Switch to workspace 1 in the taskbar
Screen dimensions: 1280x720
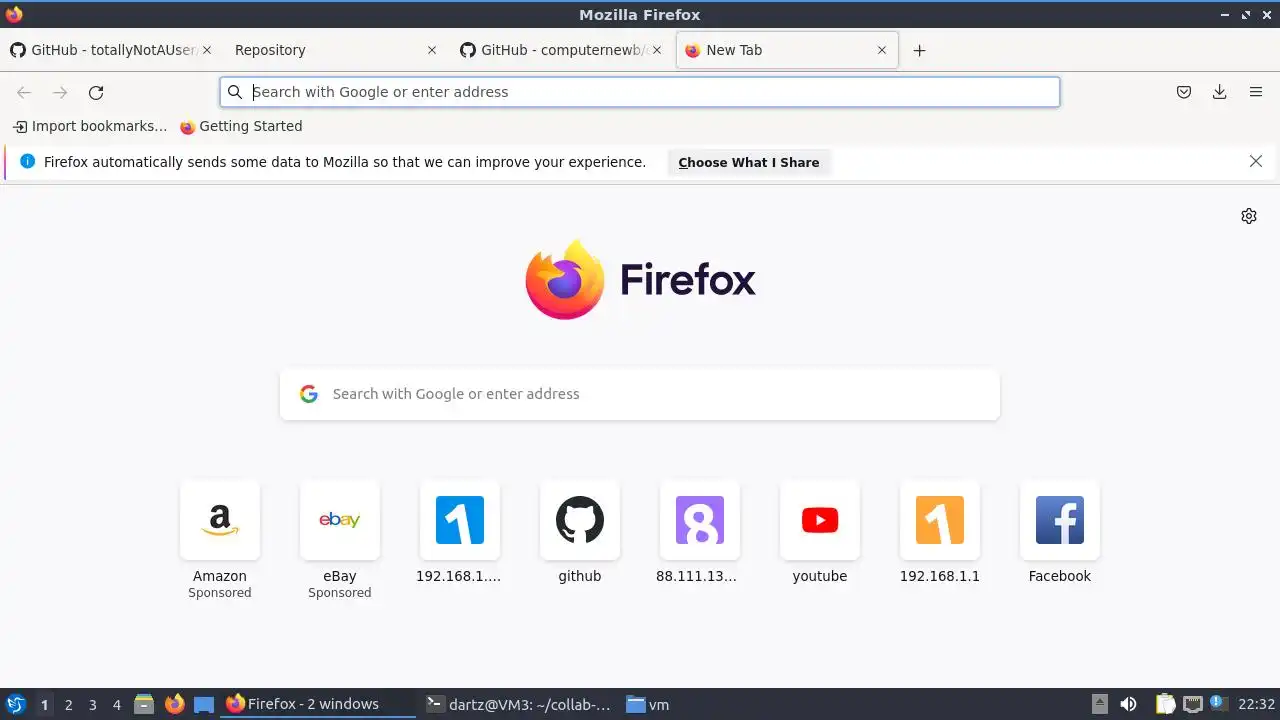[44, 705]
